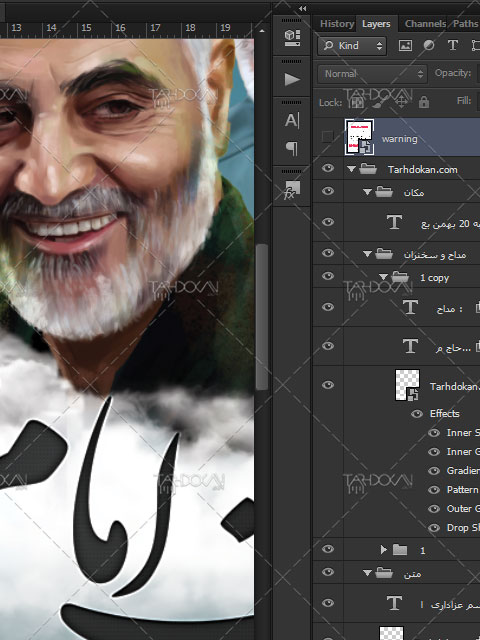Switch to the Paths tab
This screenshot has width=480, height=640.
[465, 24]
